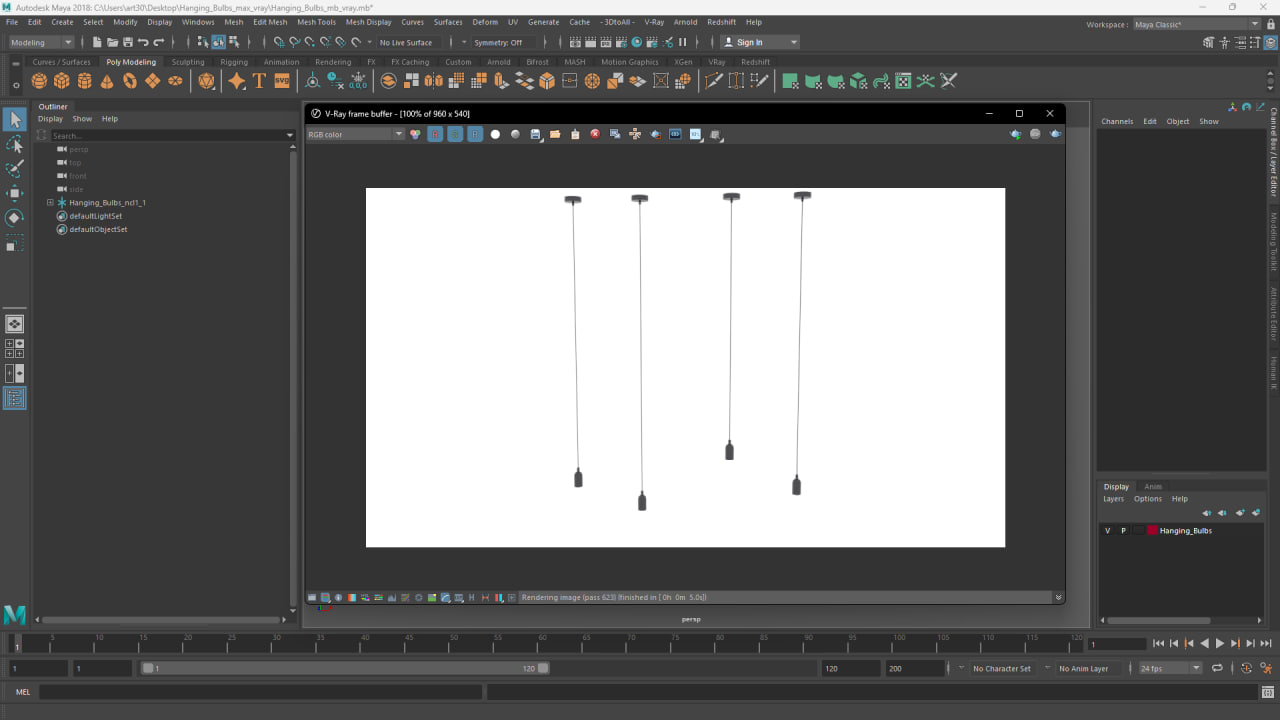The width and height of the screenshot is (1280, 720).
Task: Open the Outliner Display menu
Action: pyautogui.click(x=50, y=119)
